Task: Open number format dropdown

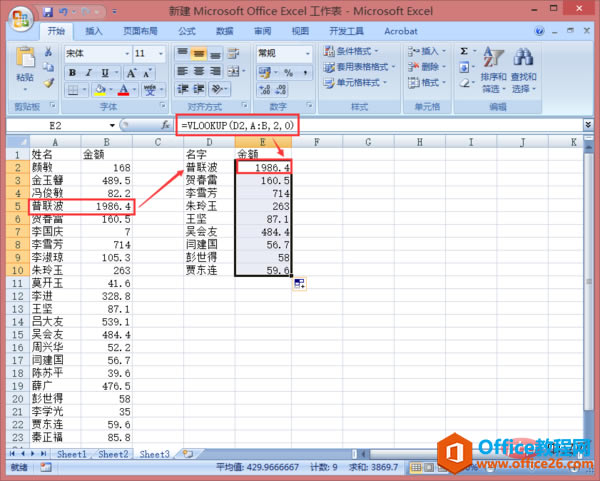Action: [x=308, y=53]
